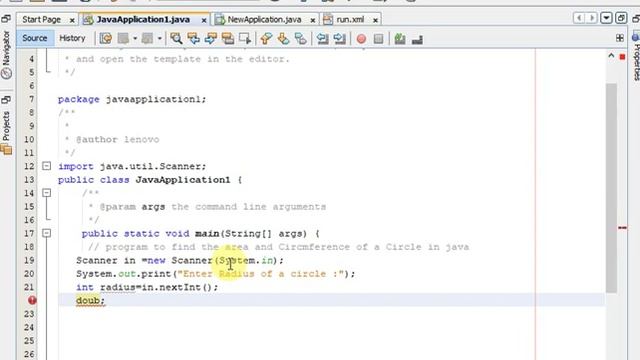Click Toggle Bookmark icon

pos(300,38)
